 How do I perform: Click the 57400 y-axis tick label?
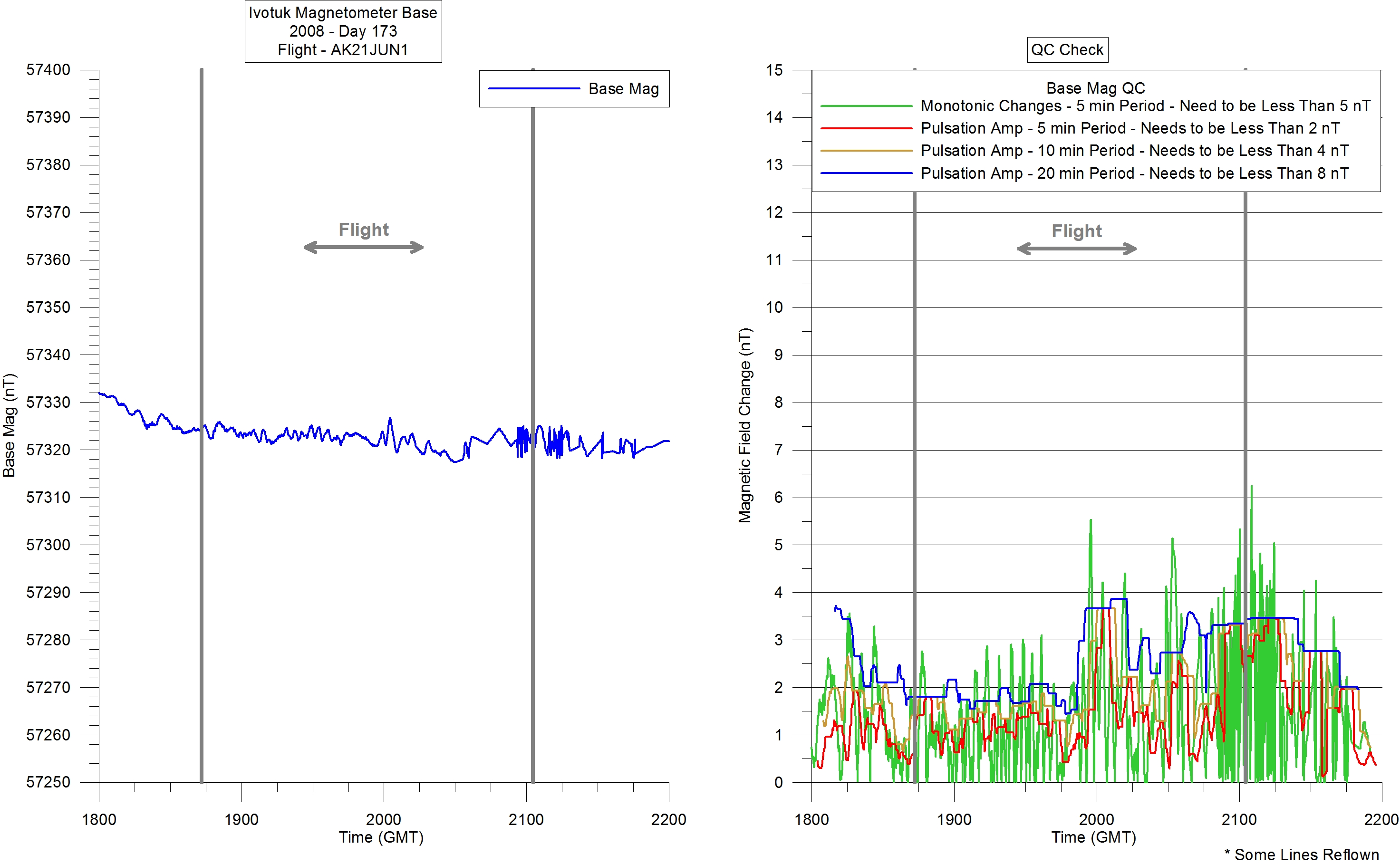pos(48,70)
